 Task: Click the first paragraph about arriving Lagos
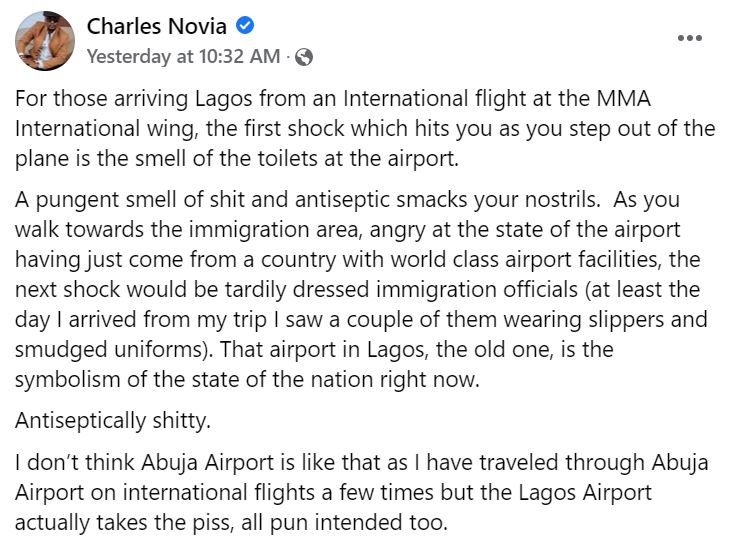365,129
